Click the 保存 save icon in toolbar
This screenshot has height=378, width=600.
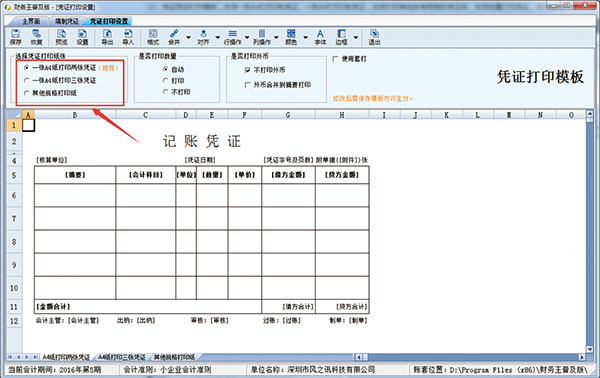[15, 37]
